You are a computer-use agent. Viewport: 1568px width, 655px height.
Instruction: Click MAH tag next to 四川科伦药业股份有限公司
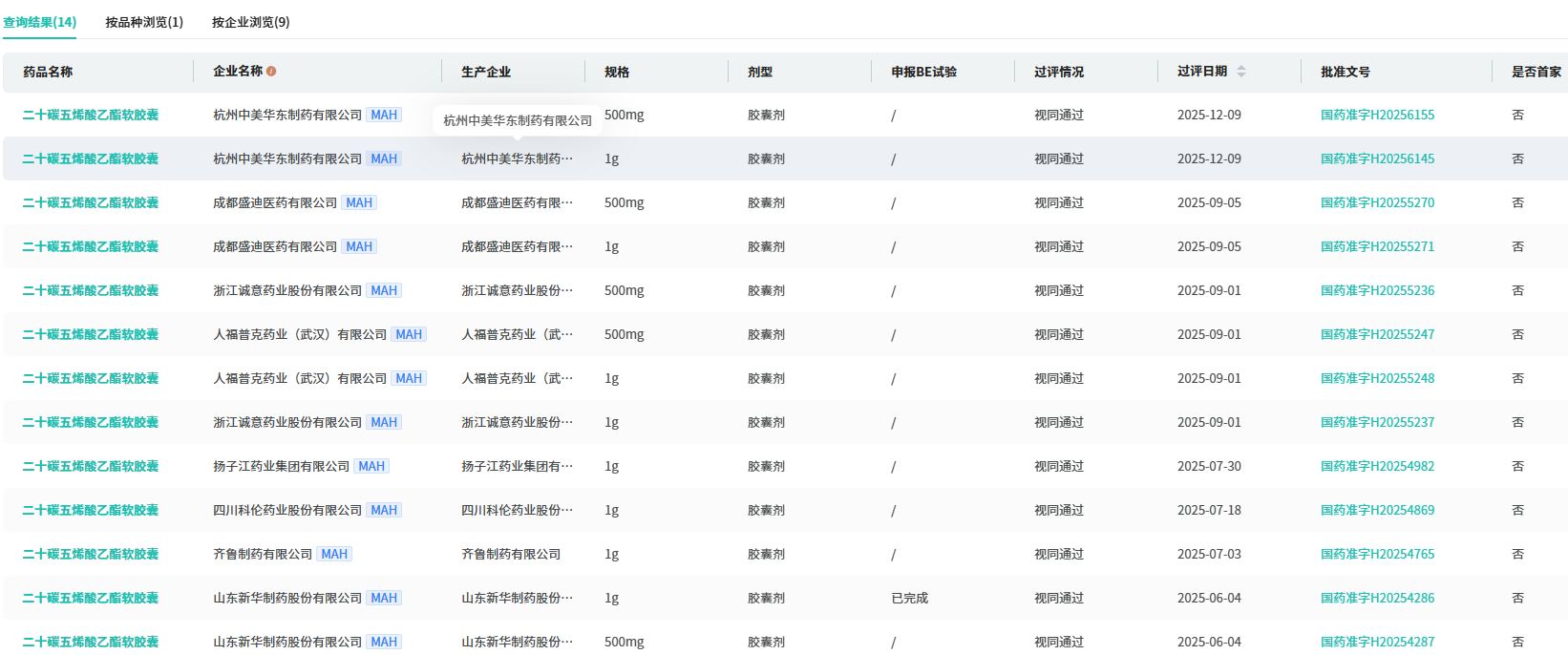384,510
